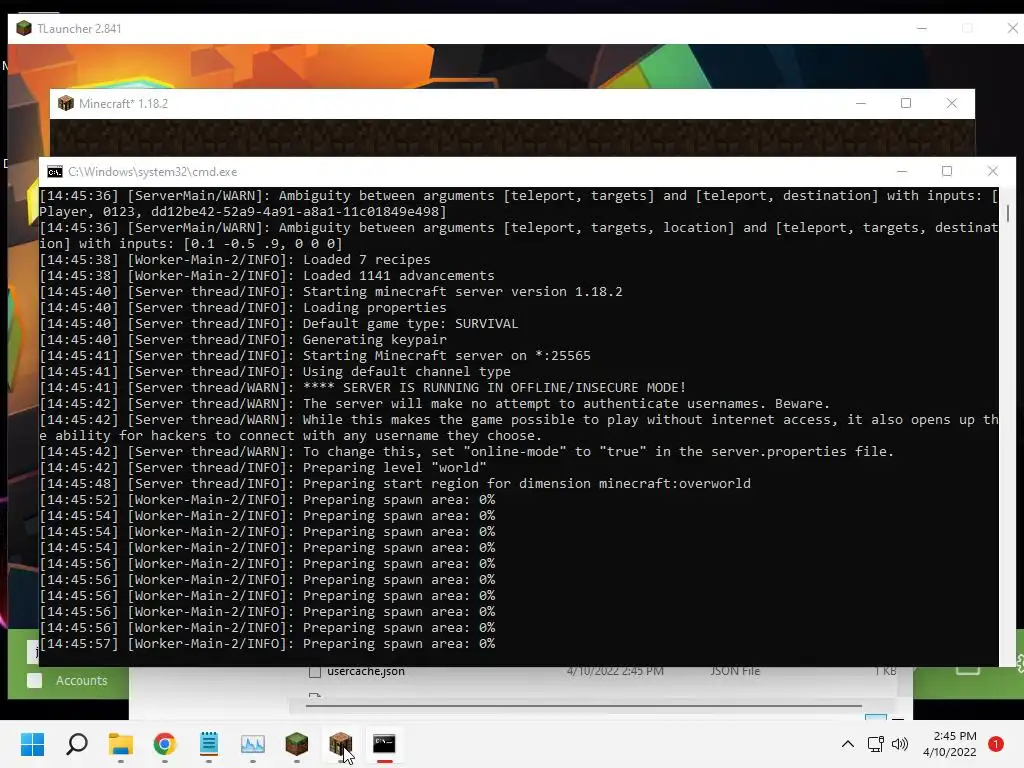
Task: Click "Starting minecraft server version 1.18.2" line
Action: click(331, 291)
